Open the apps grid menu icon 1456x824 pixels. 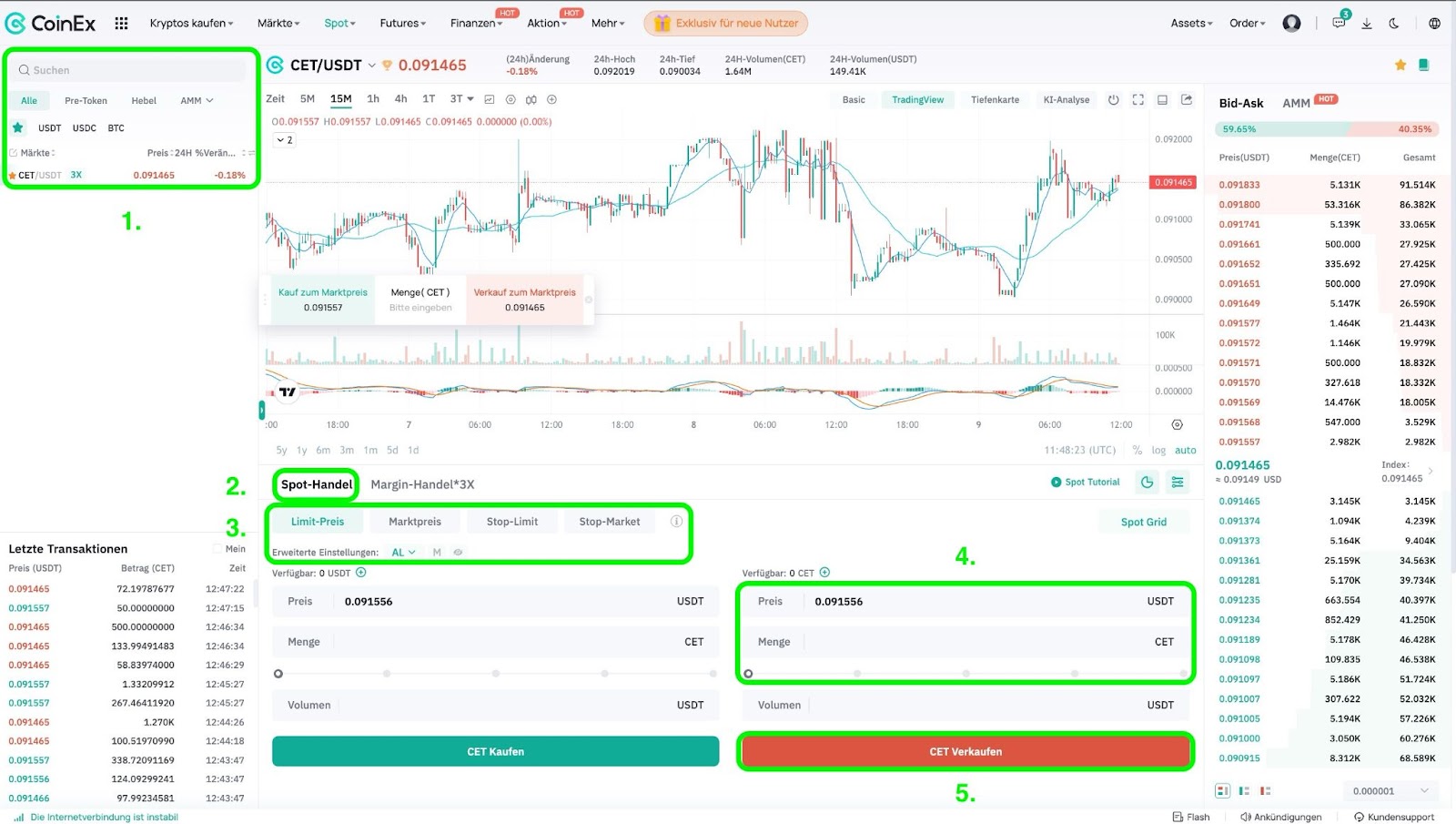[x=121, y=23]
